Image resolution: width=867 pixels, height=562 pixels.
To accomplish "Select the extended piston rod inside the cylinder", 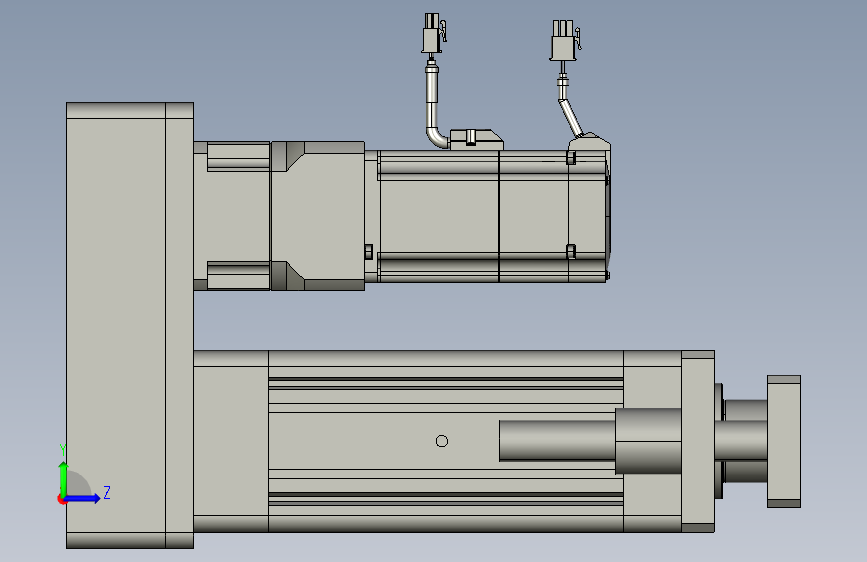I will pyautogui.click(x=557, y=441).
